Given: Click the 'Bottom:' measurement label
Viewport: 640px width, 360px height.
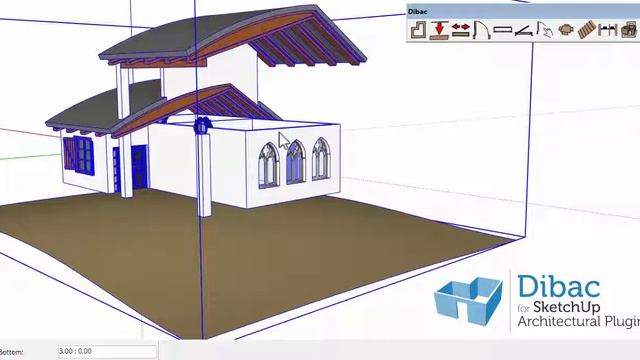Looking at the screenshot, I should 11,352.
